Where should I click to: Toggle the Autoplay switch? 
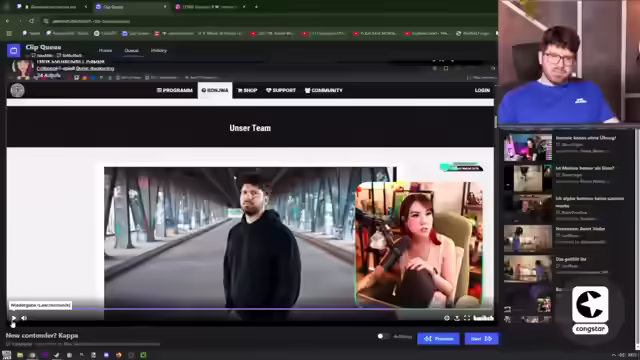(x=382, y=336)
